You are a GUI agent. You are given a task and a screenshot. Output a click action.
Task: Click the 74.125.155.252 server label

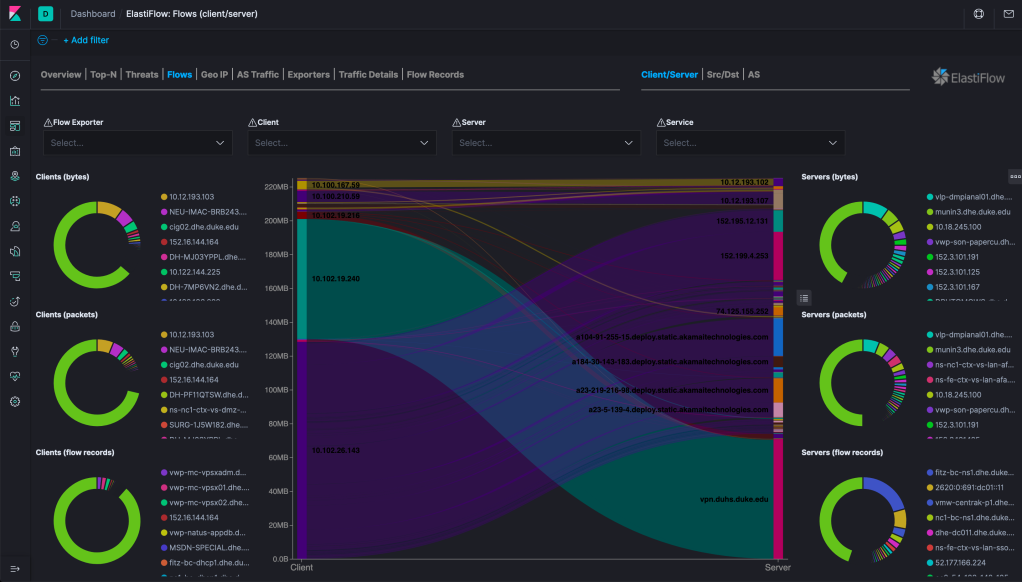point(742,312)
